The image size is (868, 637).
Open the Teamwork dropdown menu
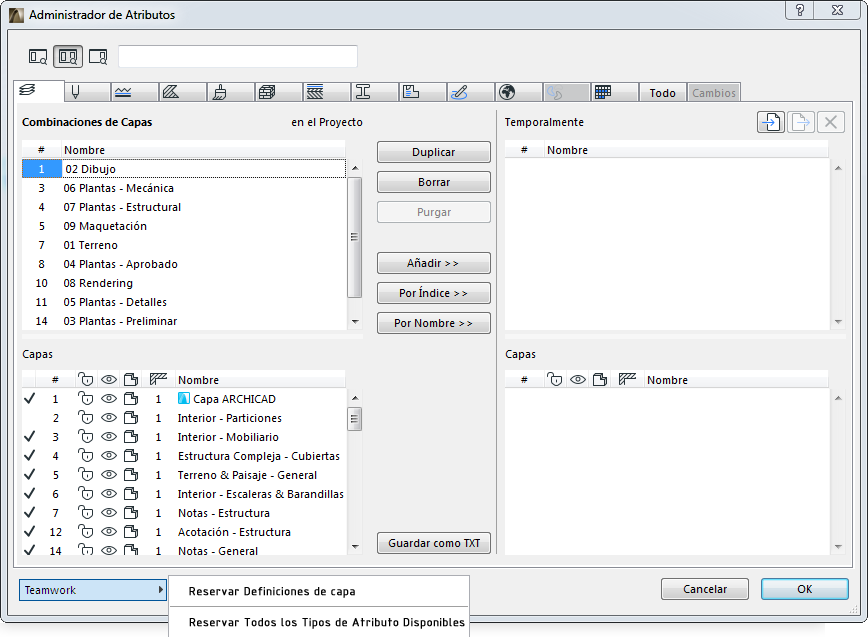(92, 590)
